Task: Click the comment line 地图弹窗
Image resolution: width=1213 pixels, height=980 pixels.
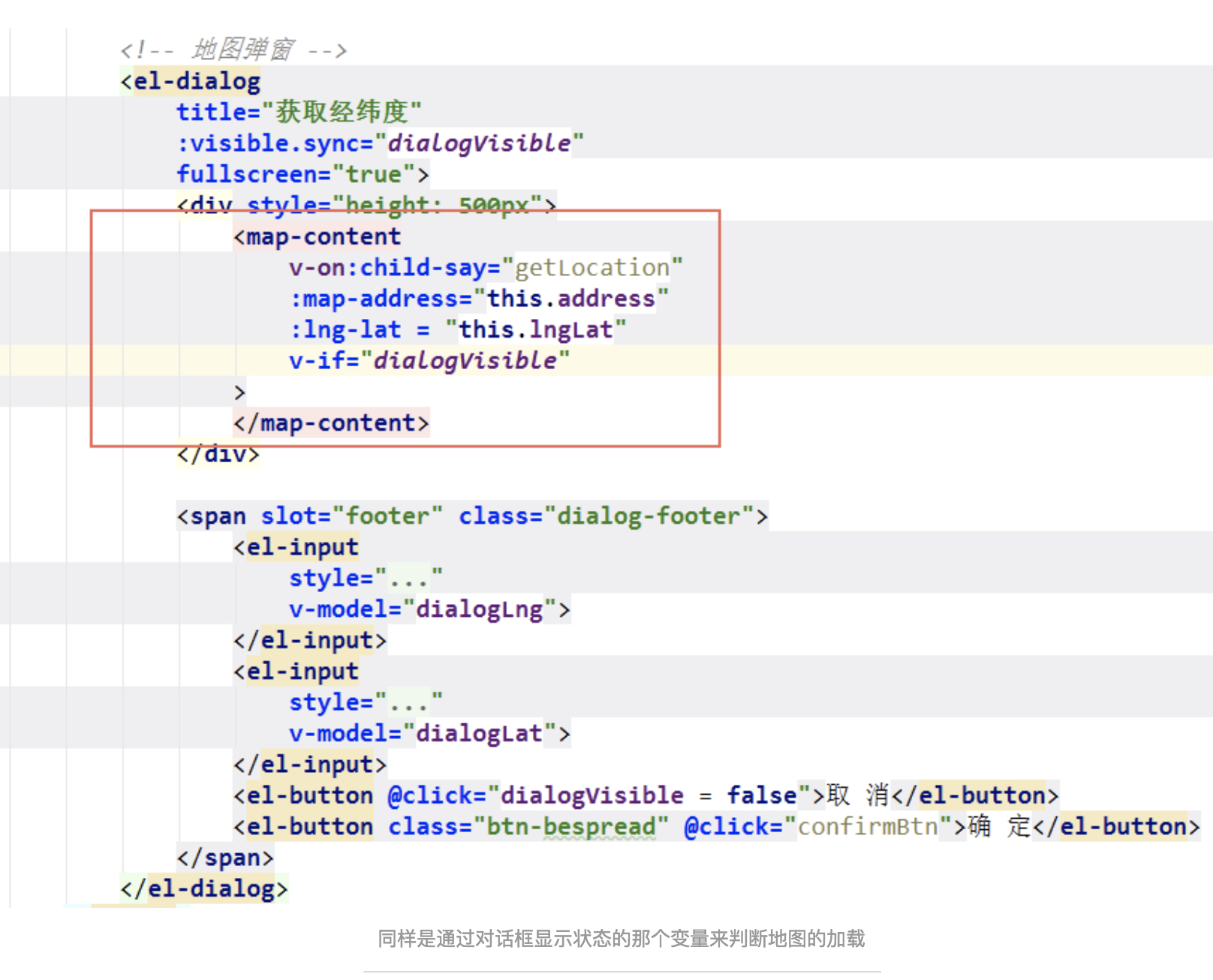Action: [x=233, y=50]
